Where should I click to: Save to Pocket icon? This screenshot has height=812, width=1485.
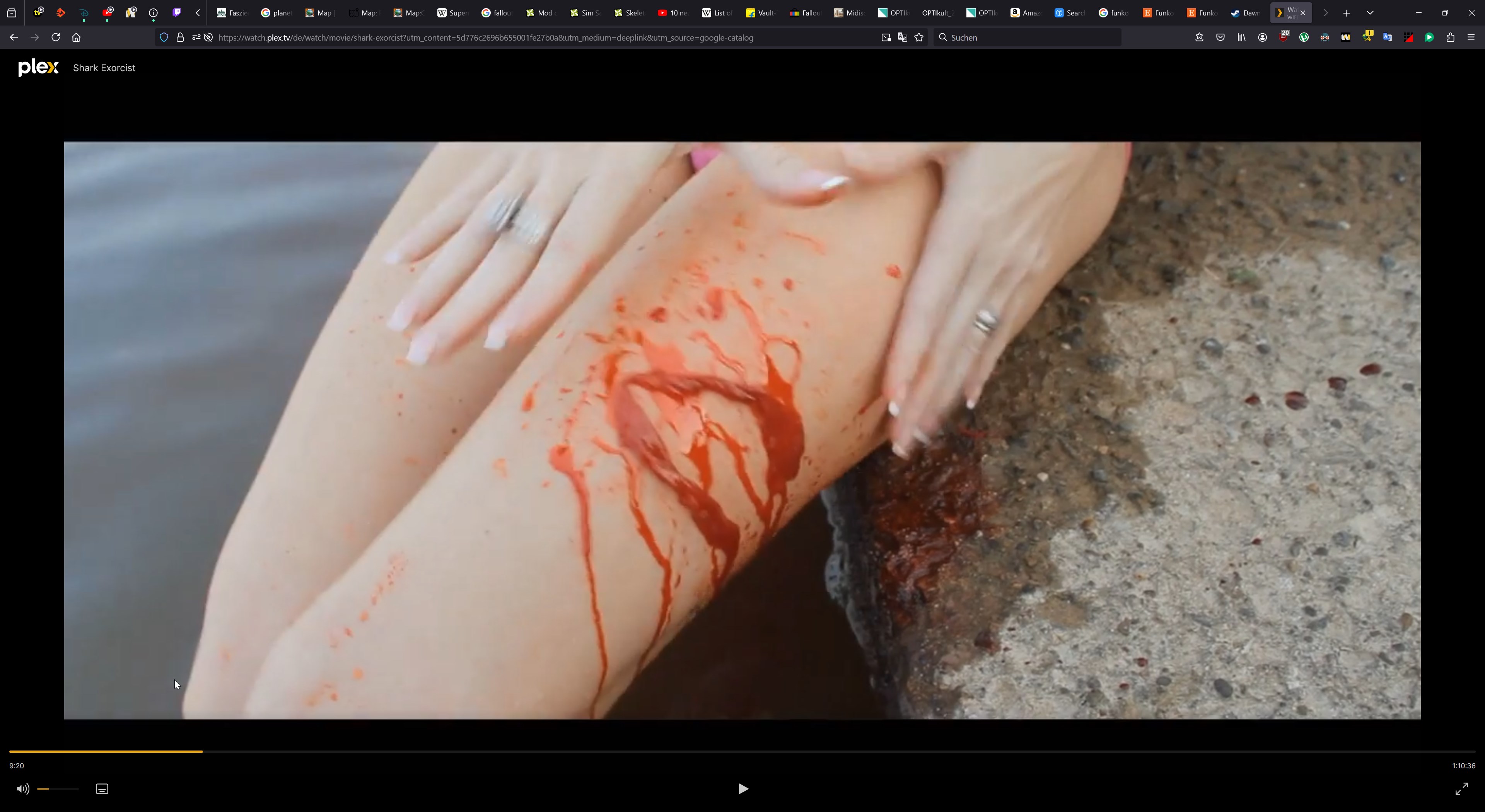(1220, 38)
